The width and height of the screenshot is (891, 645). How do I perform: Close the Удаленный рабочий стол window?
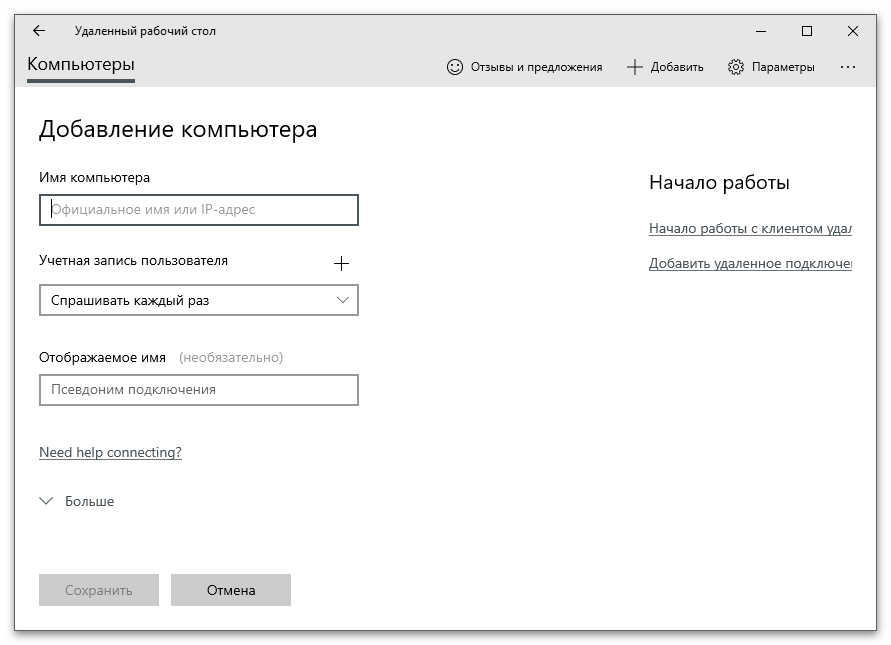coord(852,31)
